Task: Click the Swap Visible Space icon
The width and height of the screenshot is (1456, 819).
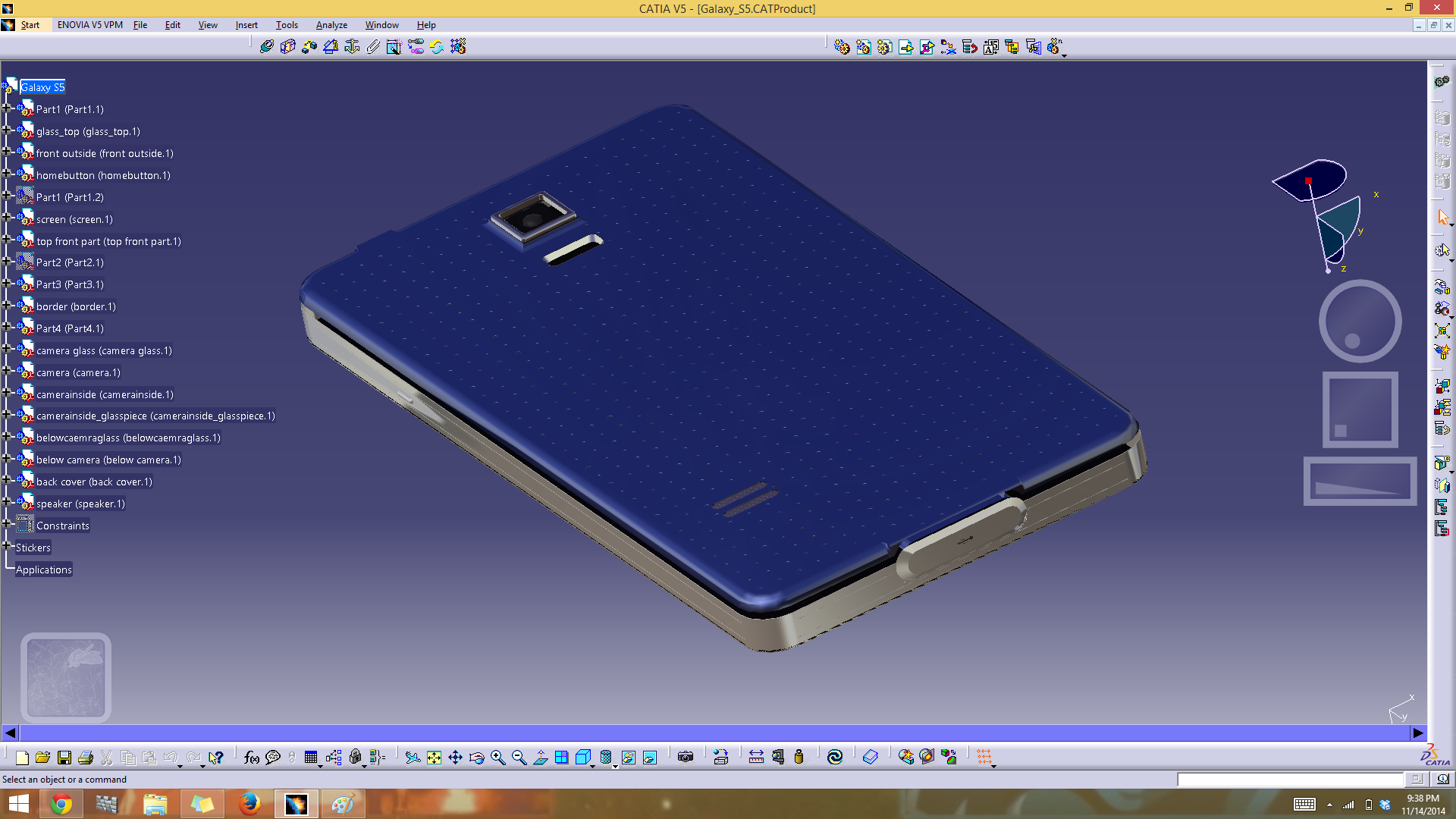Action: [x=650, y=757]
